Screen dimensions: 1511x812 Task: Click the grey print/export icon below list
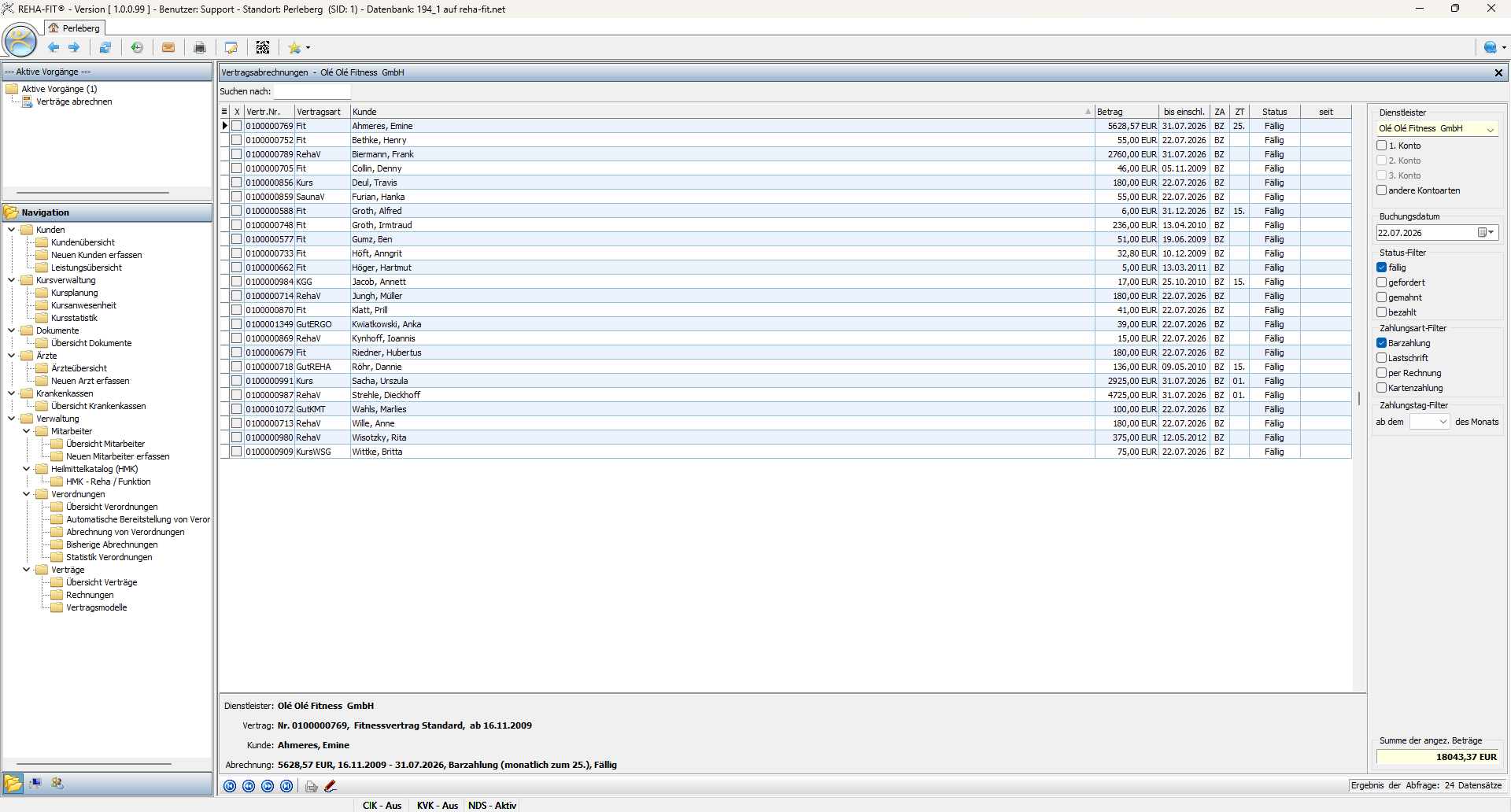pos(312,786)
